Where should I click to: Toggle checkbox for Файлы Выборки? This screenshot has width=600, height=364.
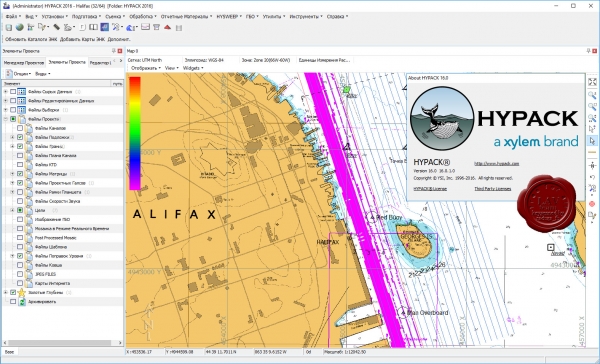tap(13, 110)
